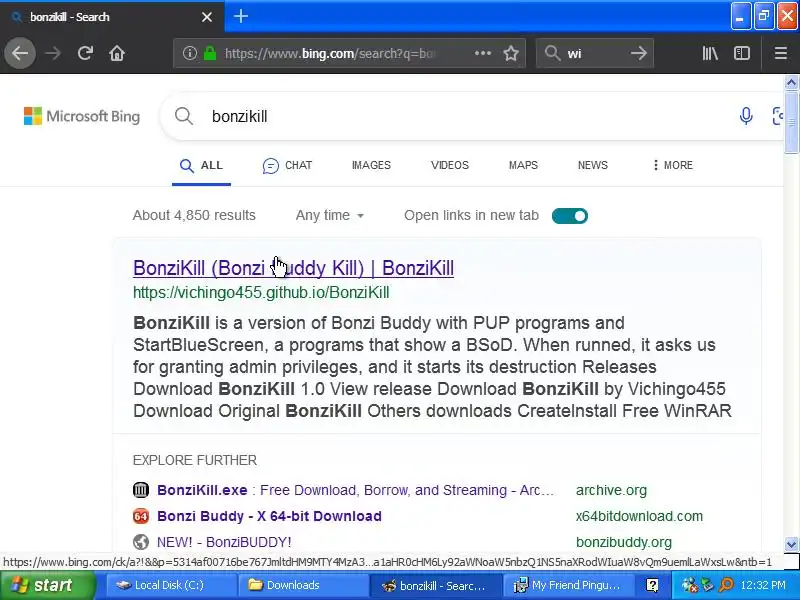Start voice search with microphone icon
This screenshot has height=600, width=800.
pos(746,116)
